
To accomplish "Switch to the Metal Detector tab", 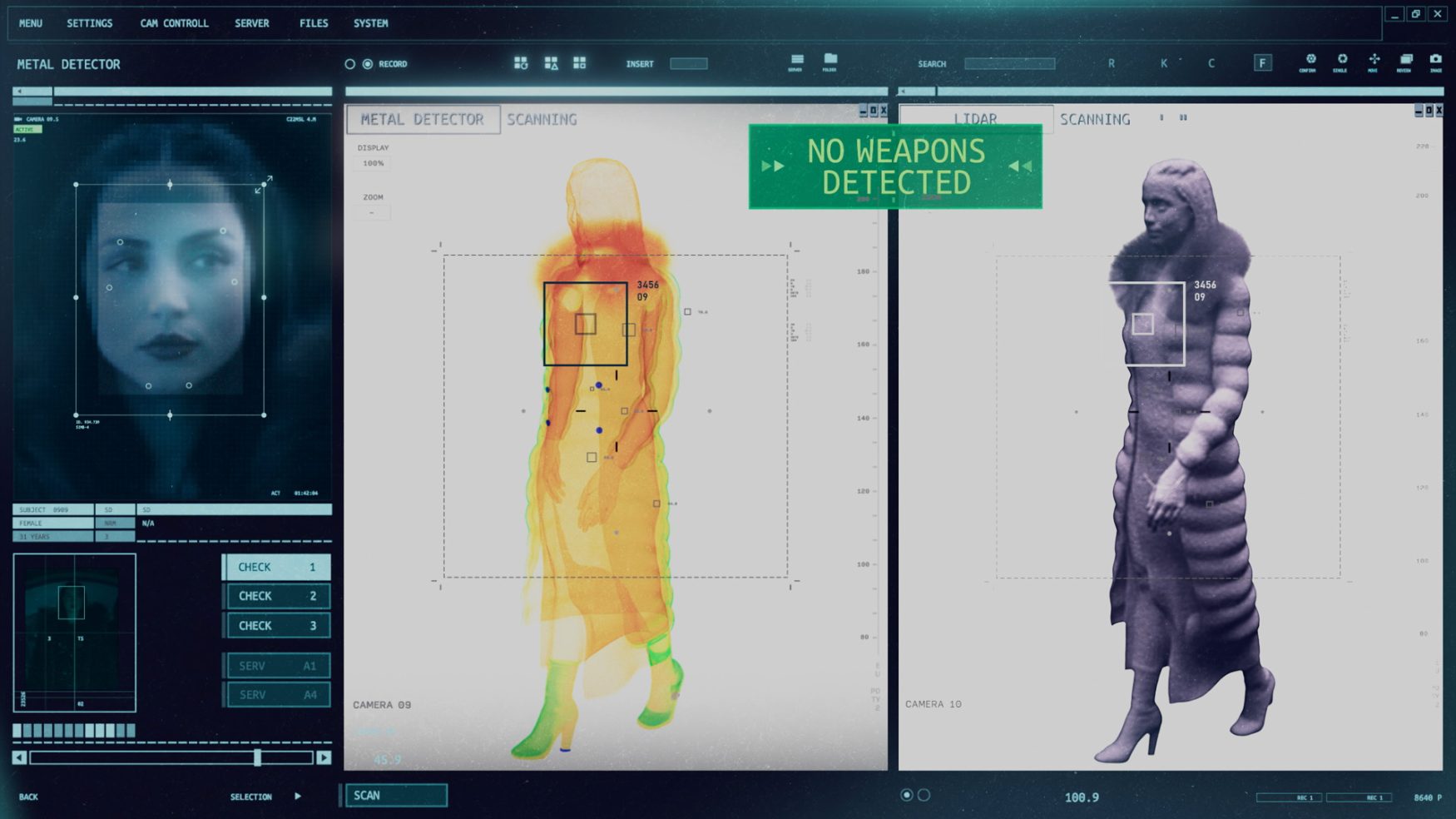I will (x=423, y=120).
